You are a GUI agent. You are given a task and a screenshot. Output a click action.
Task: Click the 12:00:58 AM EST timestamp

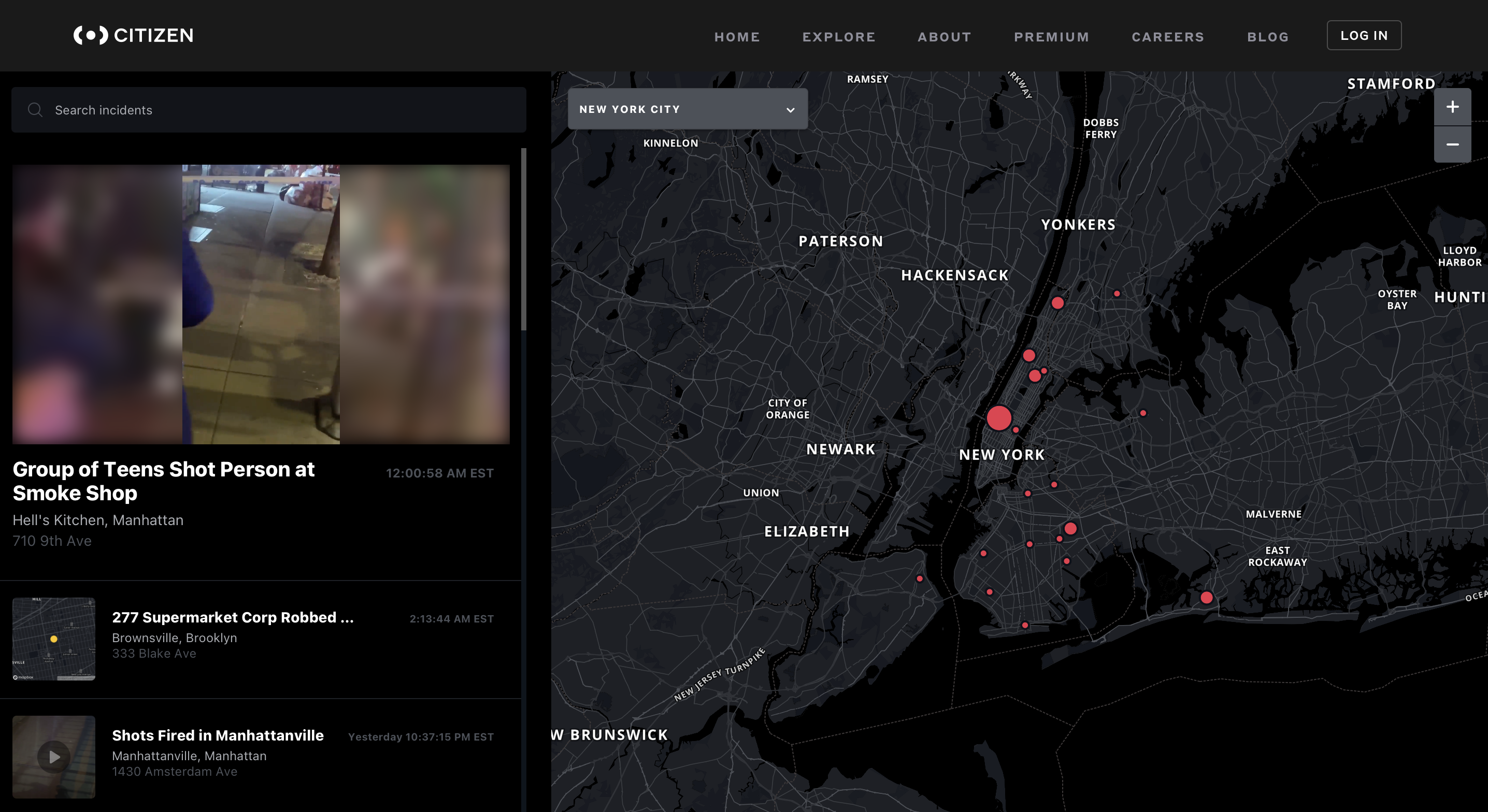439,473
